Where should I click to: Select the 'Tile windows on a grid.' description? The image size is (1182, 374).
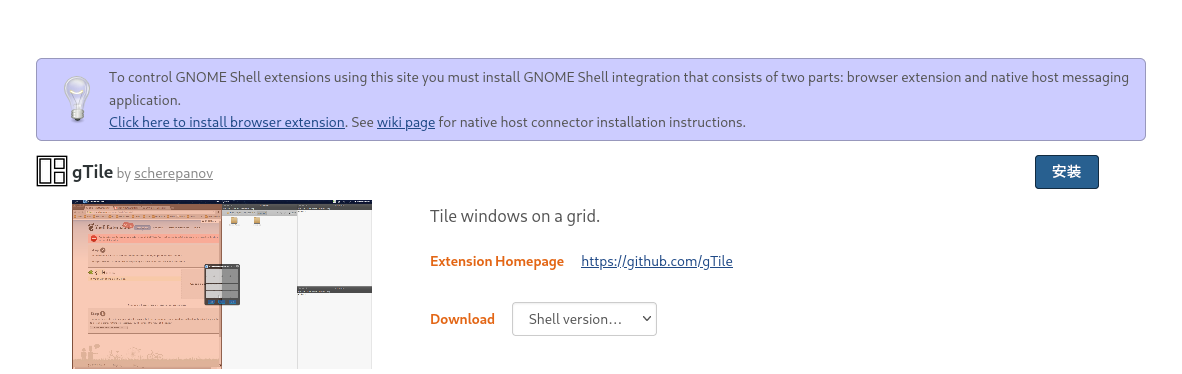click(515, 216)
